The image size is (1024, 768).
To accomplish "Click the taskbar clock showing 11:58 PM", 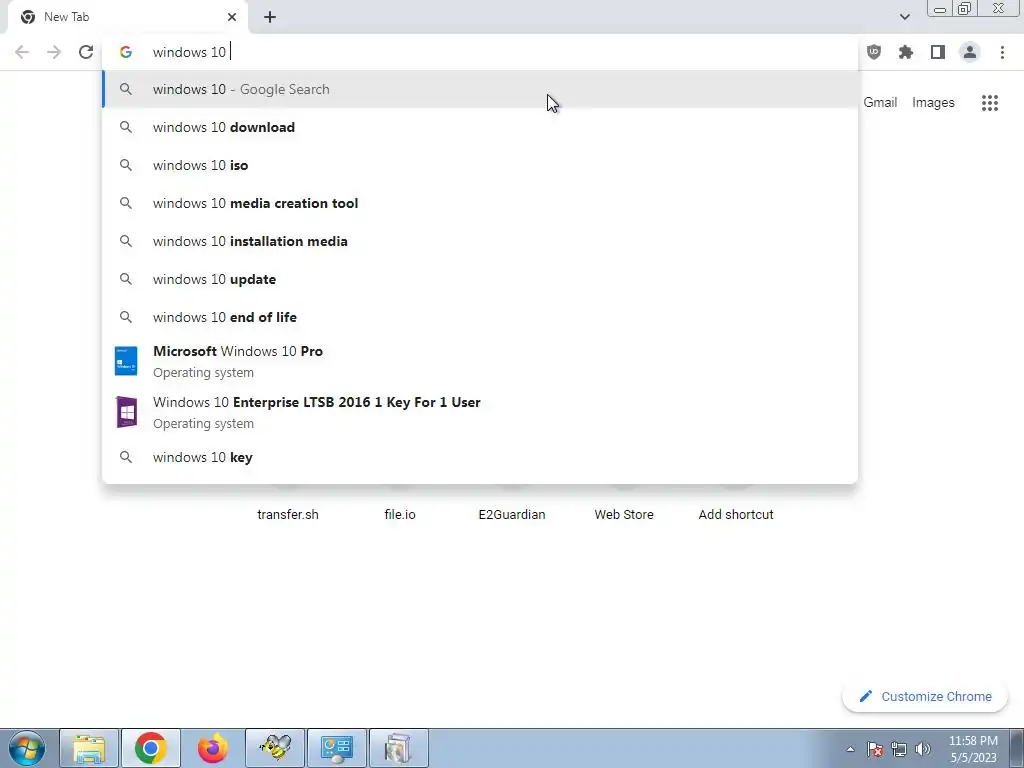I will (973, 749).
